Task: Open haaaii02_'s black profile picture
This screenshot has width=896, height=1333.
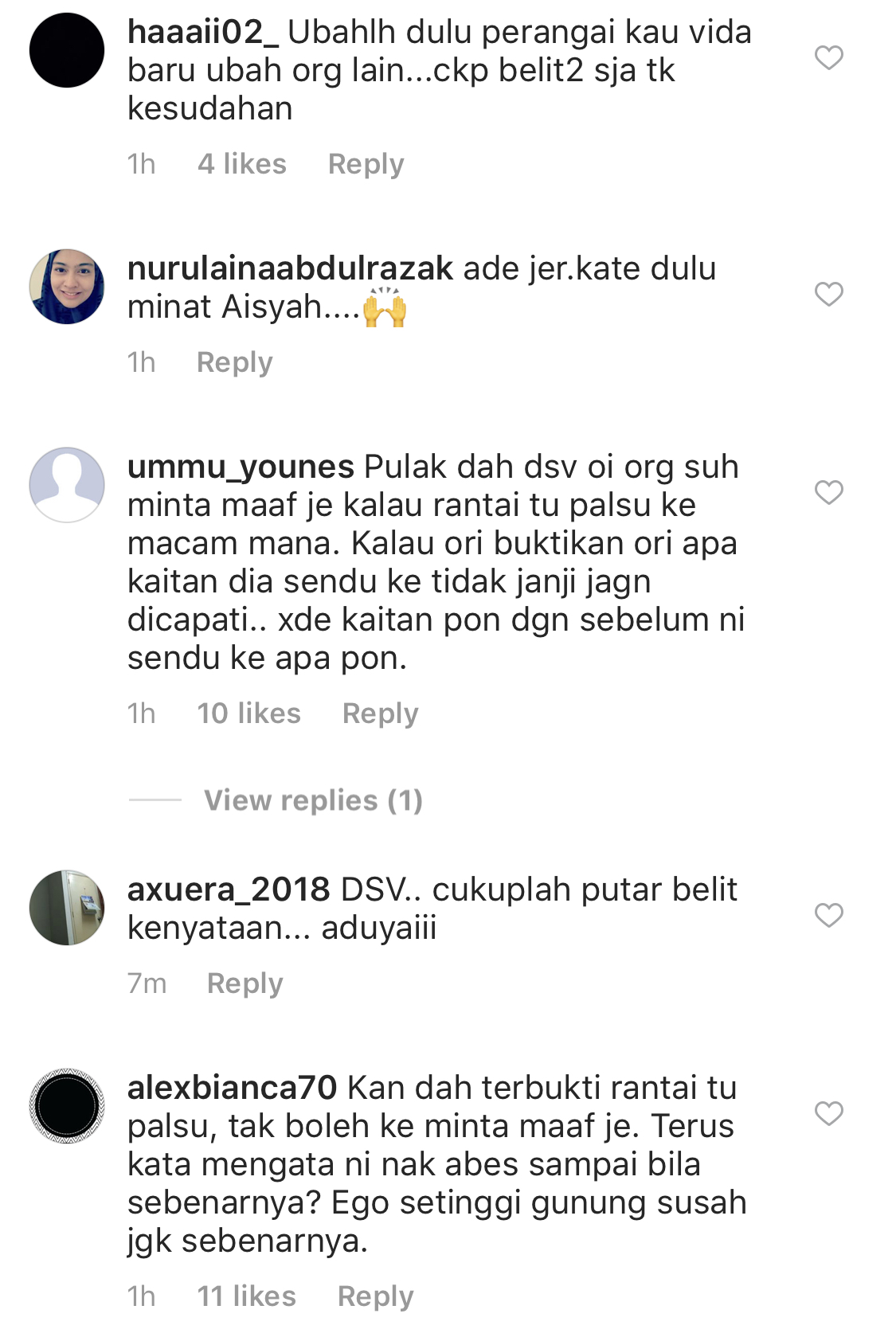Action: coord(67,50)
